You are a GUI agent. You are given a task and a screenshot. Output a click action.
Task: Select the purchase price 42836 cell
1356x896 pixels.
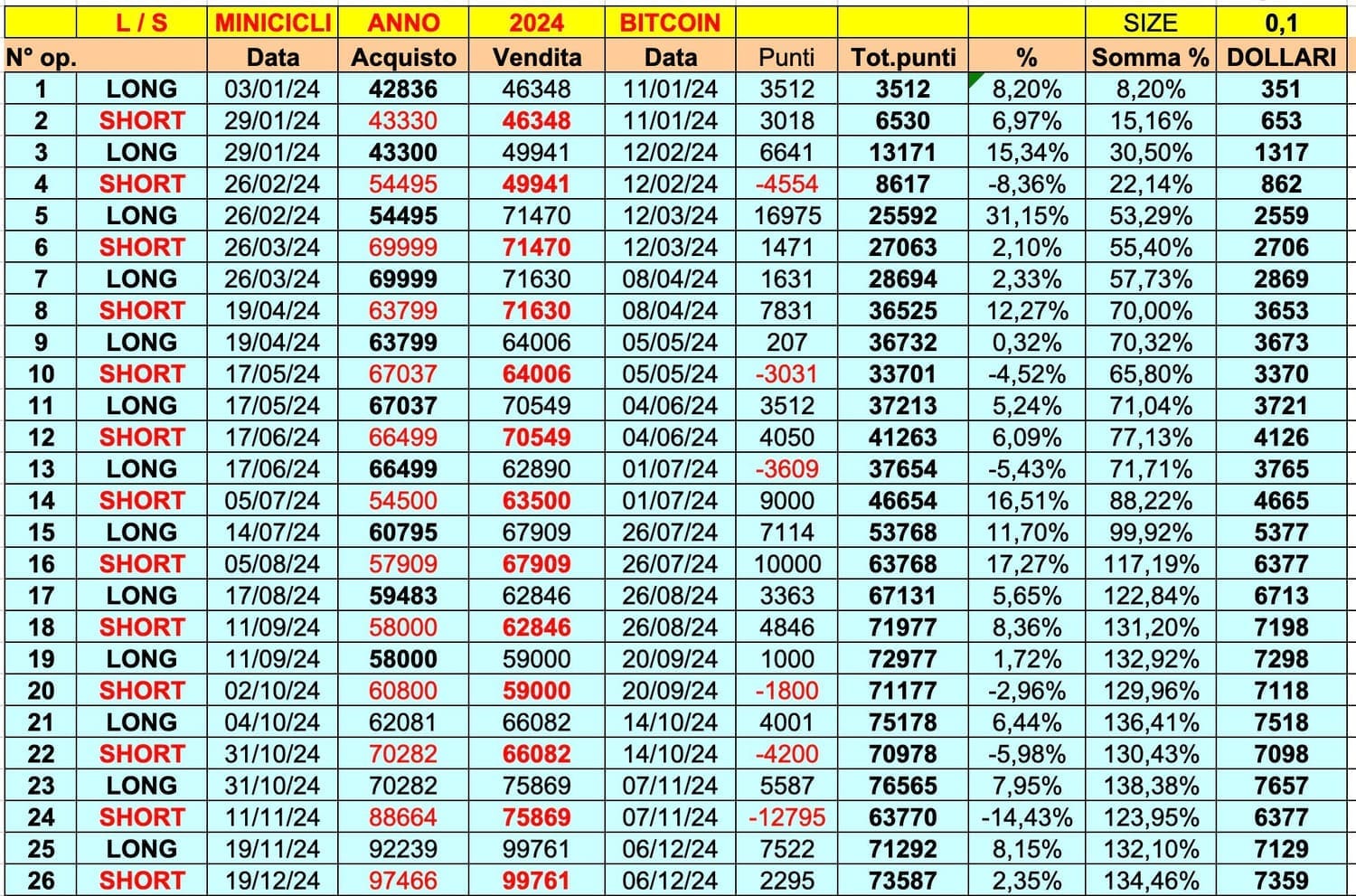(x=403, y=89)
